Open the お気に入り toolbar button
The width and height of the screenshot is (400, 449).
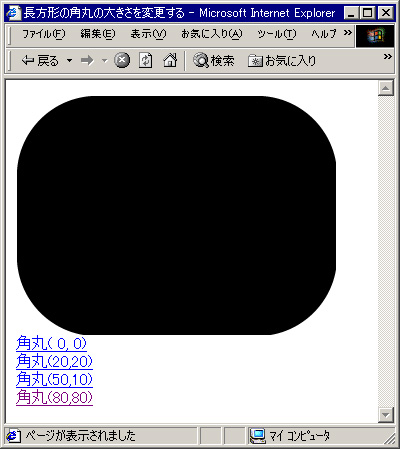pyautogui.click(x=282, y=61)
